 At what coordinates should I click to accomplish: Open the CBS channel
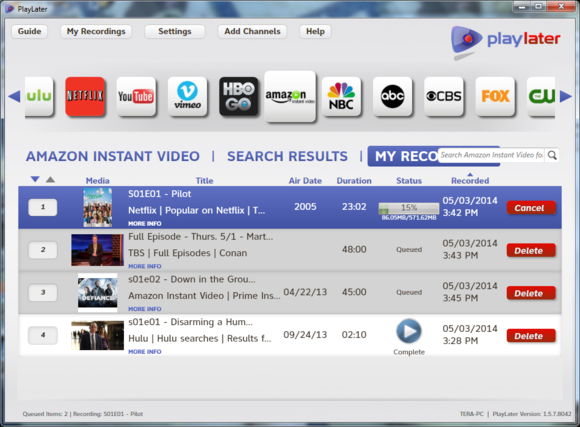click(x=444, y=96)
